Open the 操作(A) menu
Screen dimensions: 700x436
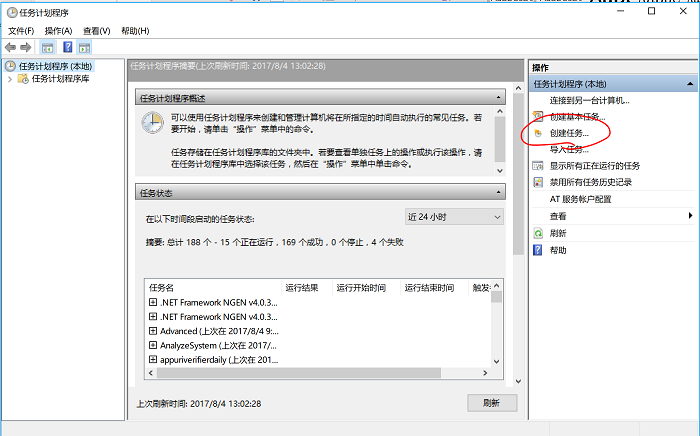(x=58, y=31)
